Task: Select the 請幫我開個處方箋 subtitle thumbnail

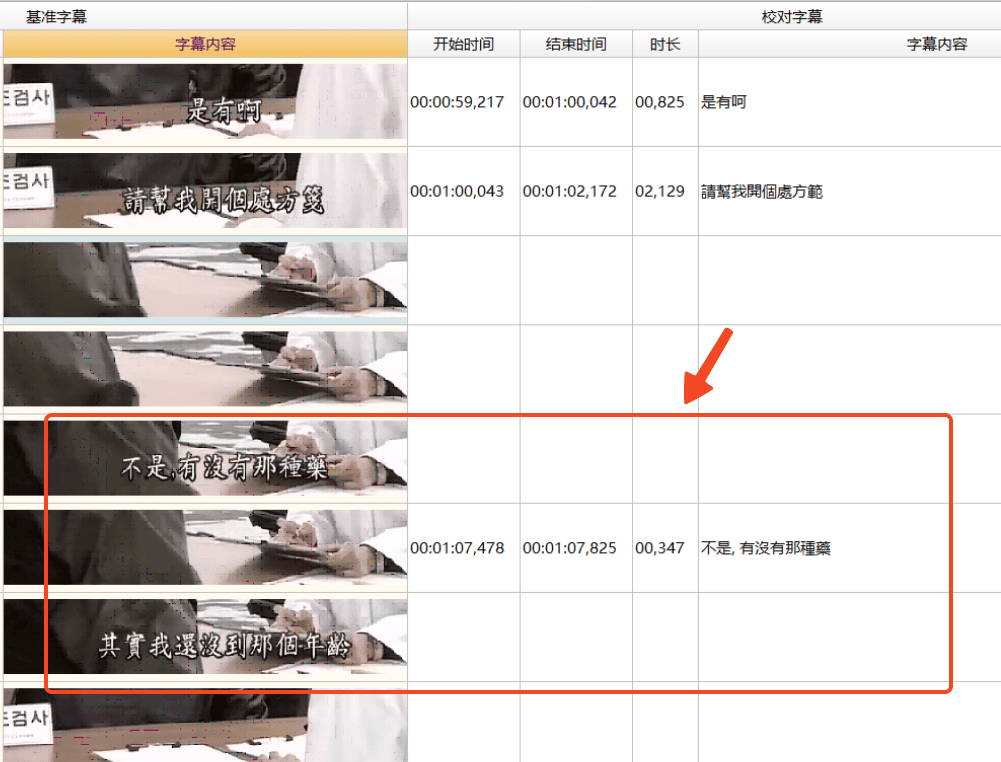Action: pos(204,191)
